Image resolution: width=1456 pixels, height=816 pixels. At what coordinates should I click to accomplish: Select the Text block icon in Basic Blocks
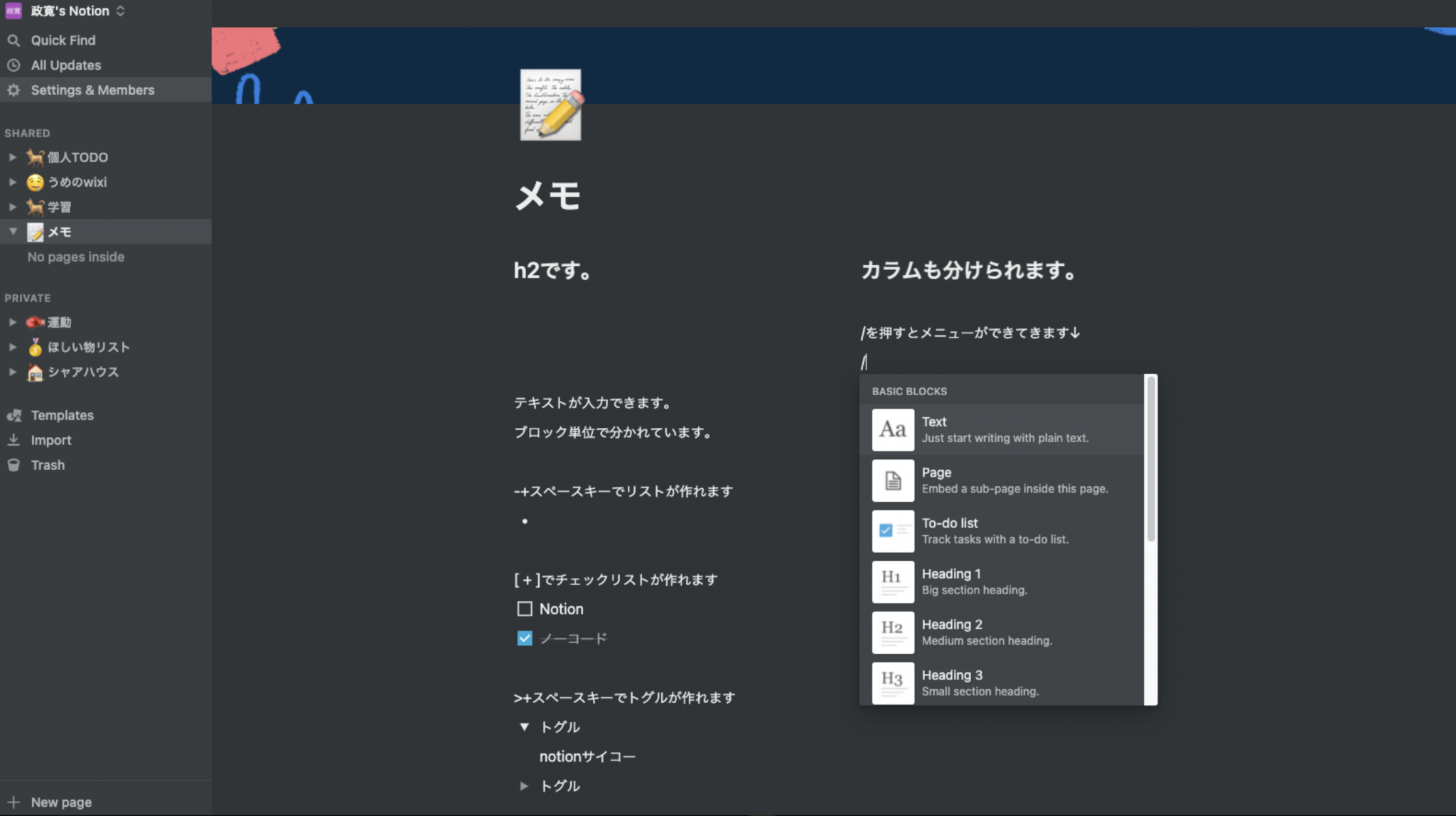[892, 429]
